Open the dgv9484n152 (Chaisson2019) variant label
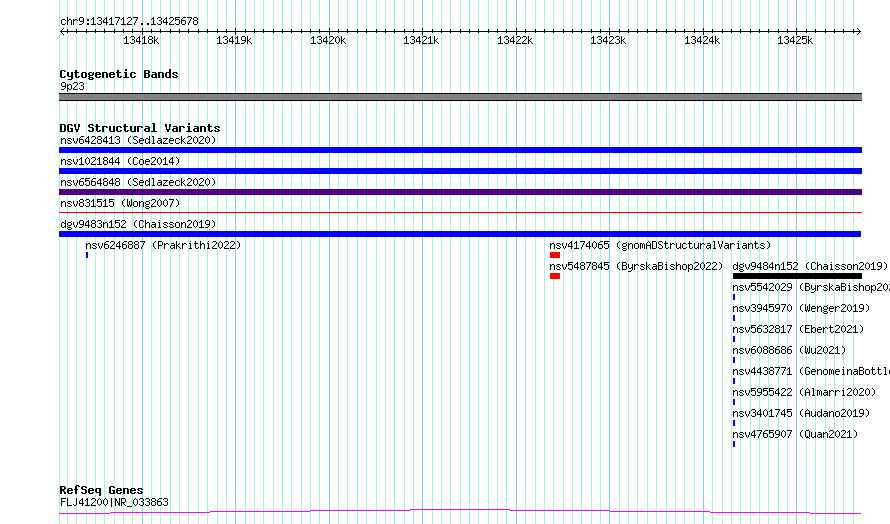 810,266
